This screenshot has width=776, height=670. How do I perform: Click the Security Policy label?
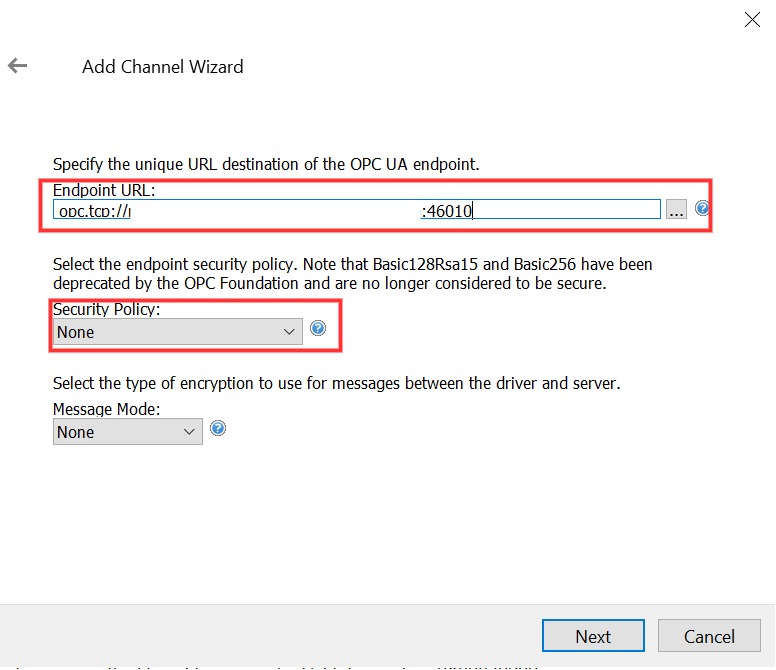point(106,310)
